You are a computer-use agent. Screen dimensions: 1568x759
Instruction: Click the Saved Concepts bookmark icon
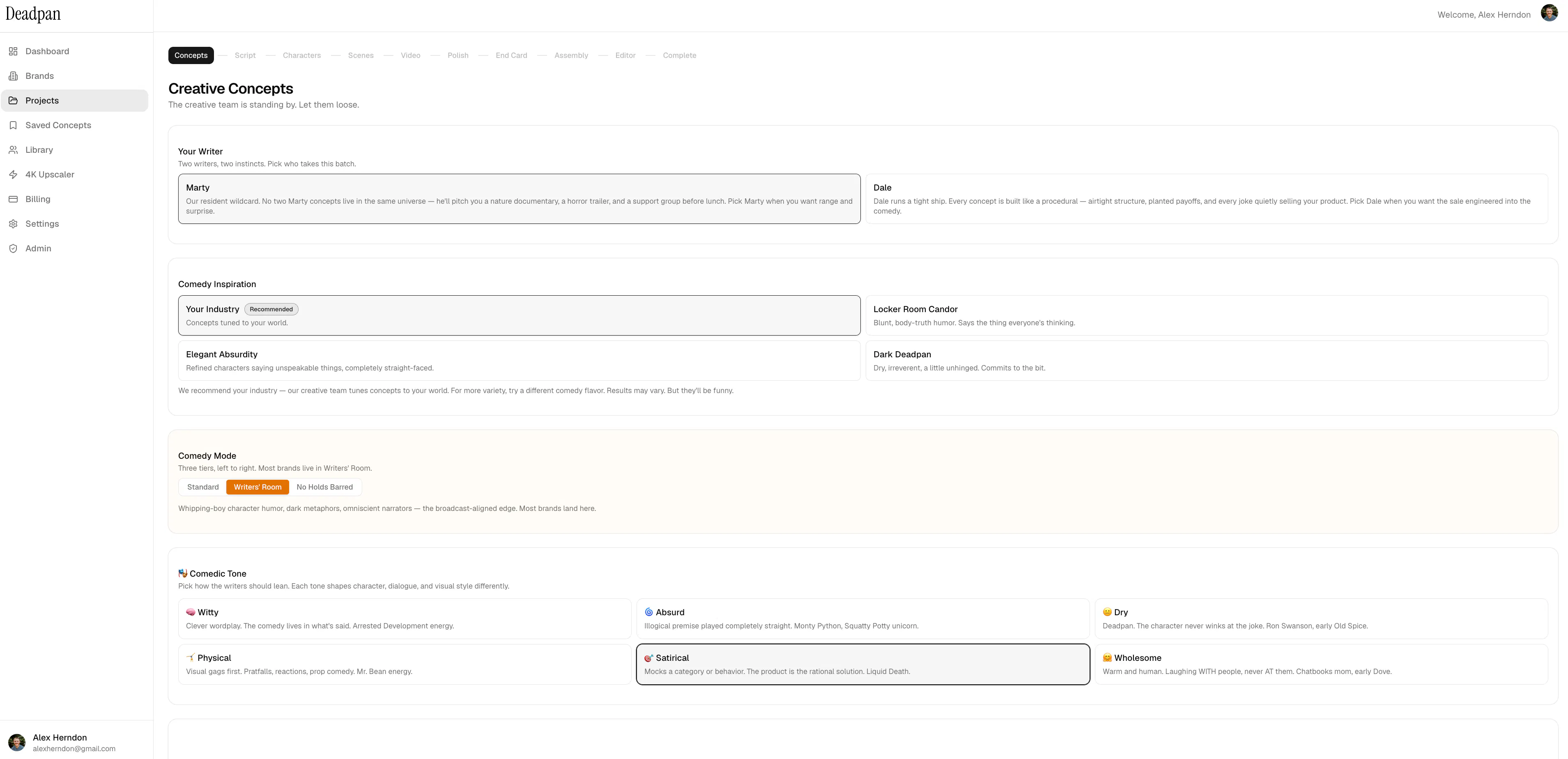click(14, 125)
